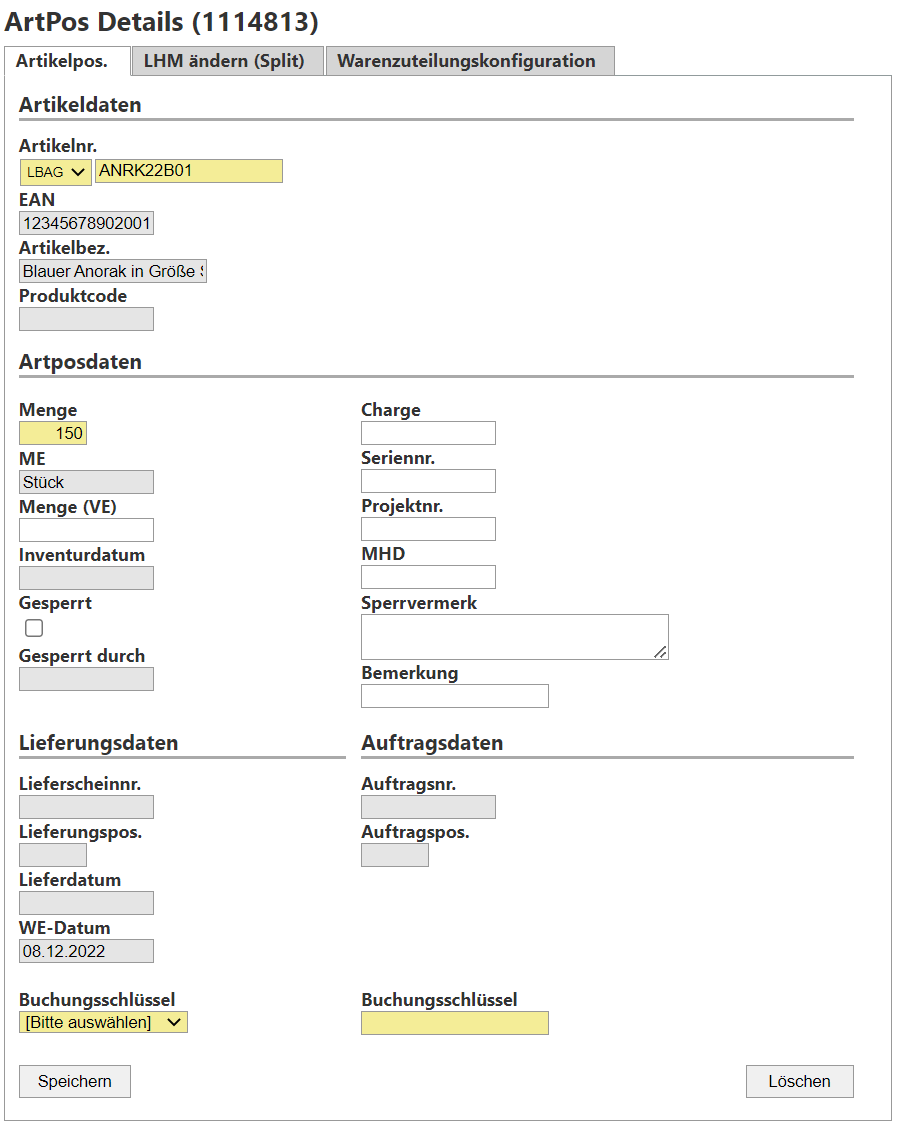This screenshot has width=898, height=1126.
Task: Focus the Menge quantity field
Action: (x=53, y=433)
